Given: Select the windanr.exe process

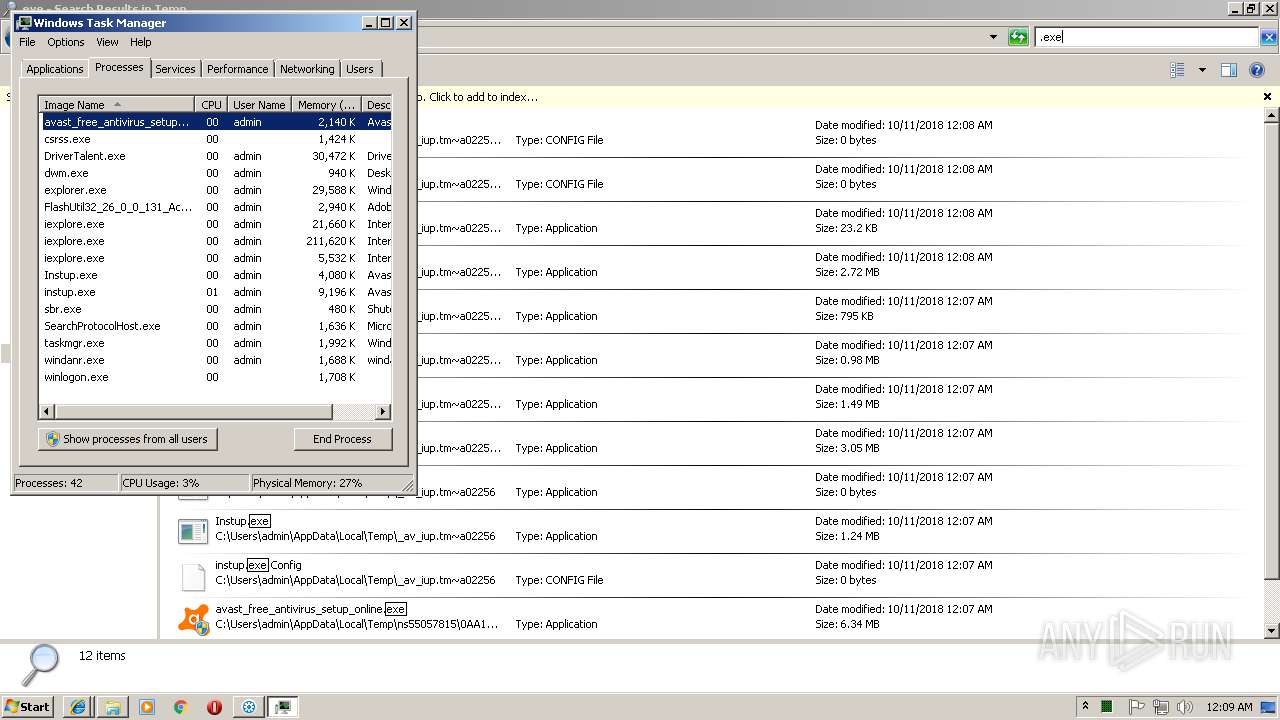Looking at the screenshot, I should pos(215,360).
